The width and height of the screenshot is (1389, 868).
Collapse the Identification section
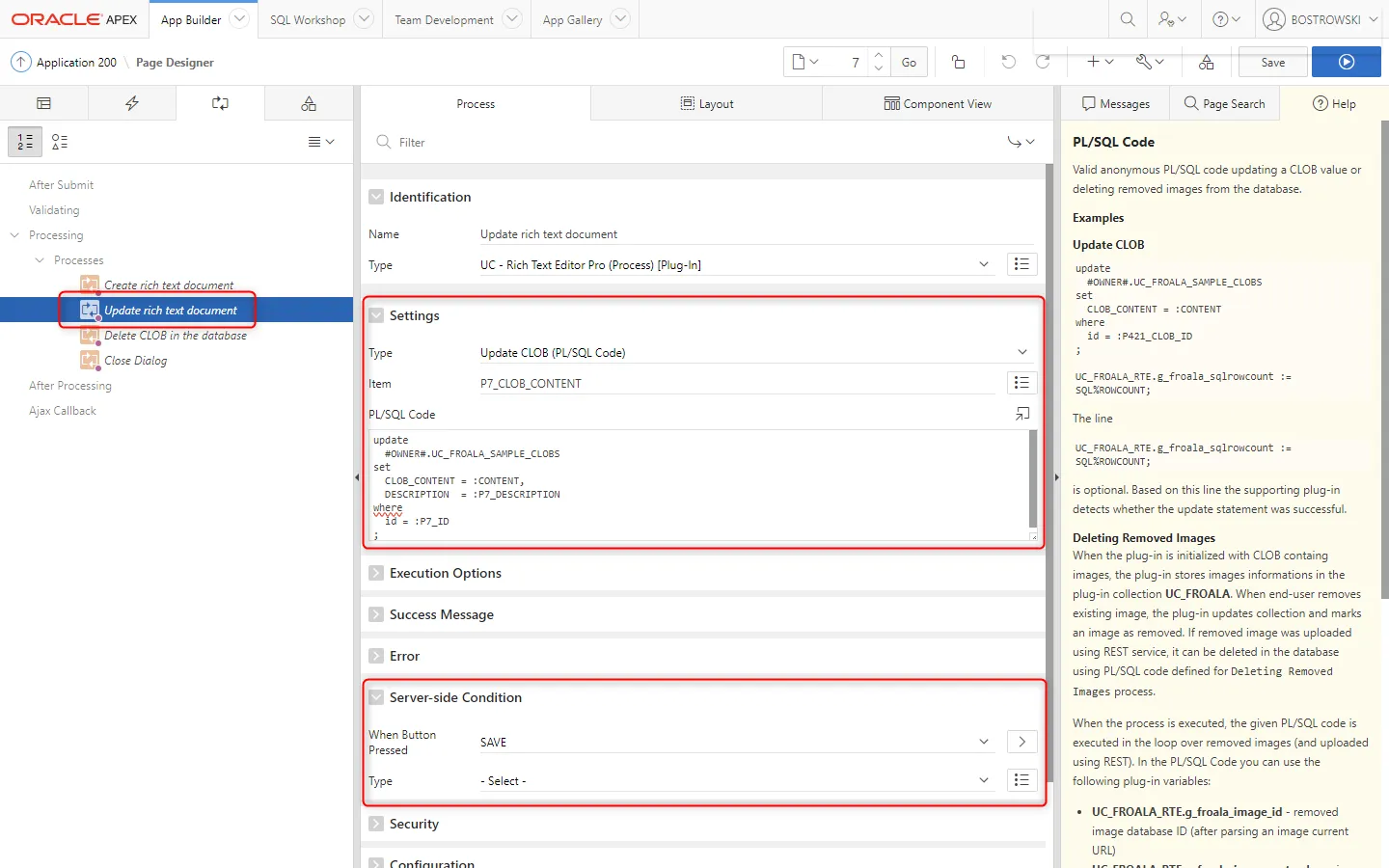click(x=376, y=197)
